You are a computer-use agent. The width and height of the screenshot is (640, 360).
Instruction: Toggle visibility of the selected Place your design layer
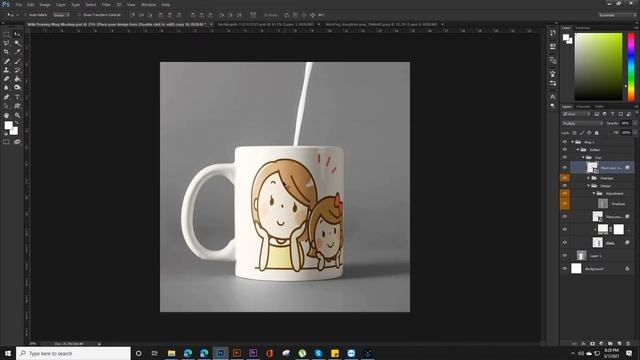click(x=565, y=167)
